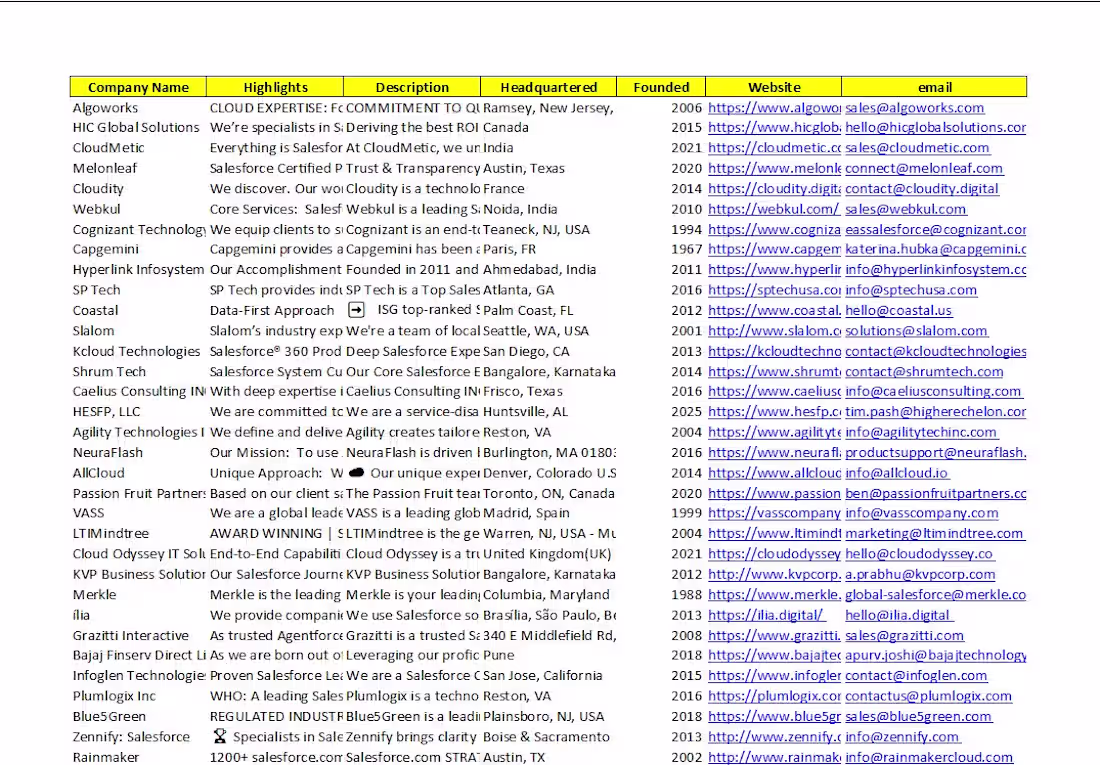Screen dimensions: 1100x765
Task: Select the Madrid, Spain headquarters cell
Action: (549, 513)
